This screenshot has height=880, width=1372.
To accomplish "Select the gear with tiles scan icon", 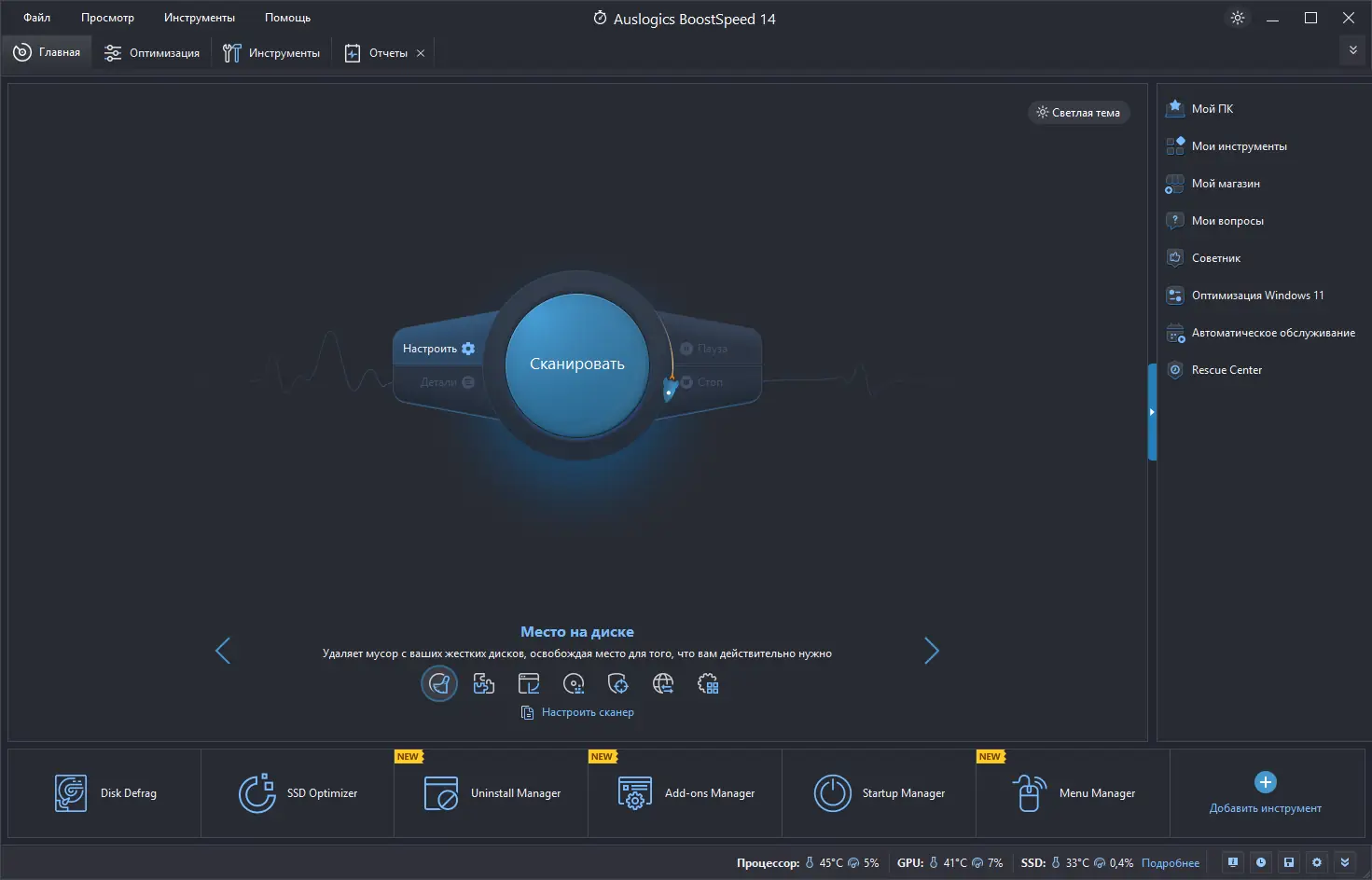I will [708, 684].
